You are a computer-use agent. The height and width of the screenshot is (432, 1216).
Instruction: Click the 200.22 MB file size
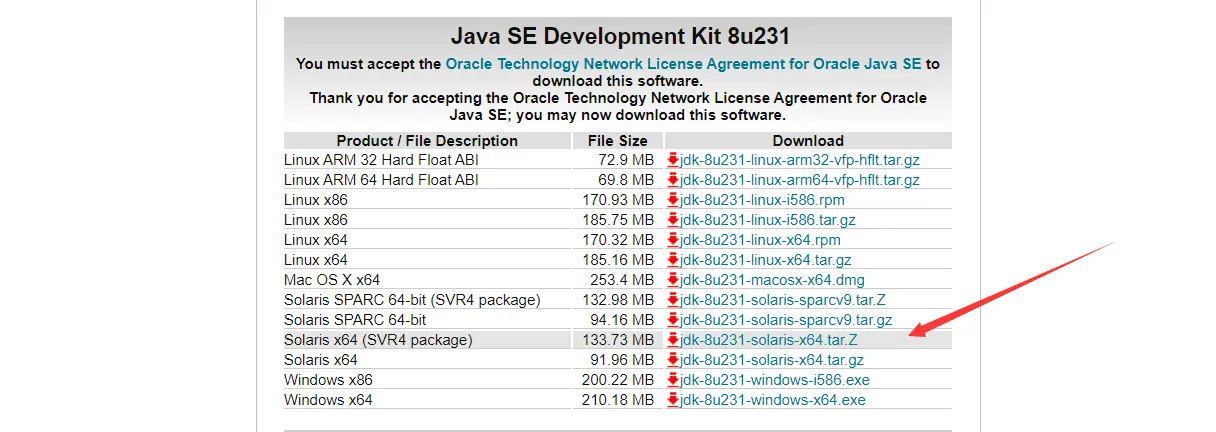click(x=618, y=380)
